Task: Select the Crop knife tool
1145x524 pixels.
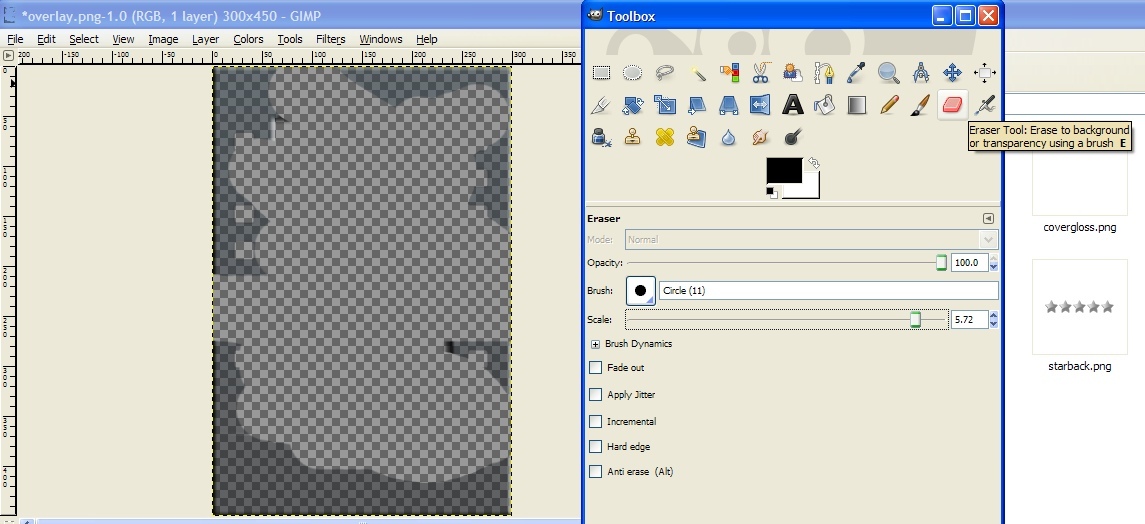Action: (x=601, y=105)
